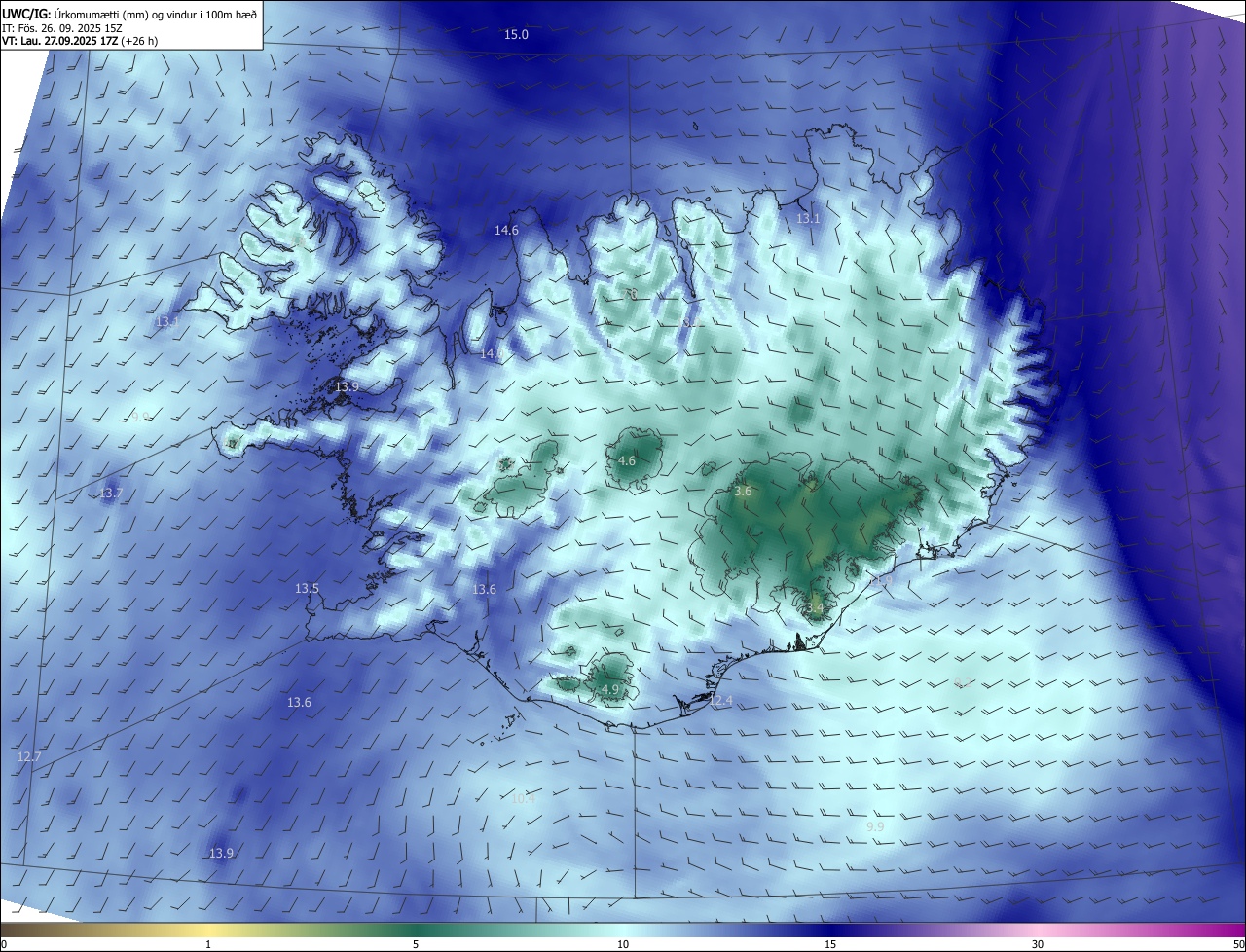Select the 13.1 value off the Westfjords
This screenshot has height=952, width=1246.
click(x=167, y=321)
